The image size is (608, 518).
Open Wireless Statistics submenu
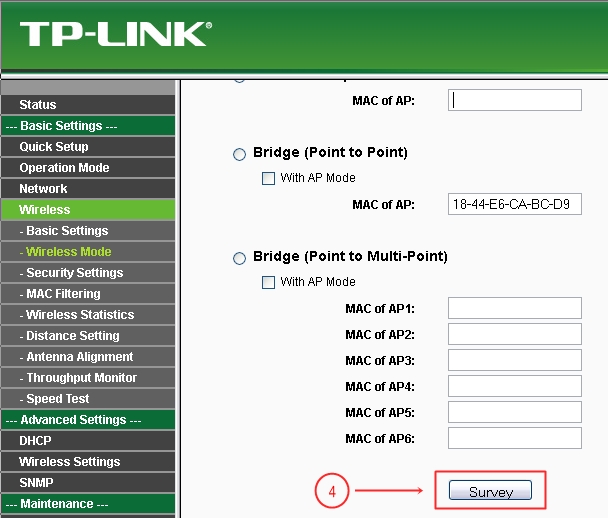coord(88,314)
